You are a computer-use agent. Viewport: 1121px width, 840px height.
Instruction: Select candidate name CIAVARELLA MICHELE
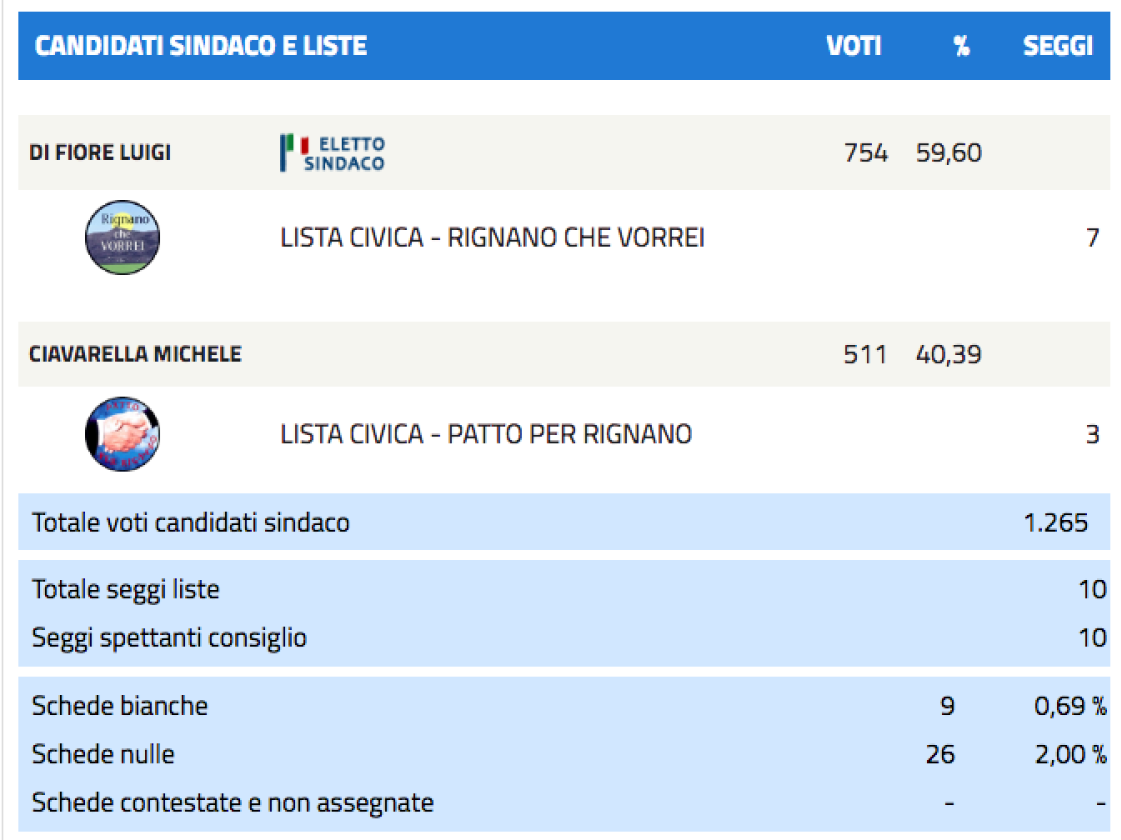(135, 354)
